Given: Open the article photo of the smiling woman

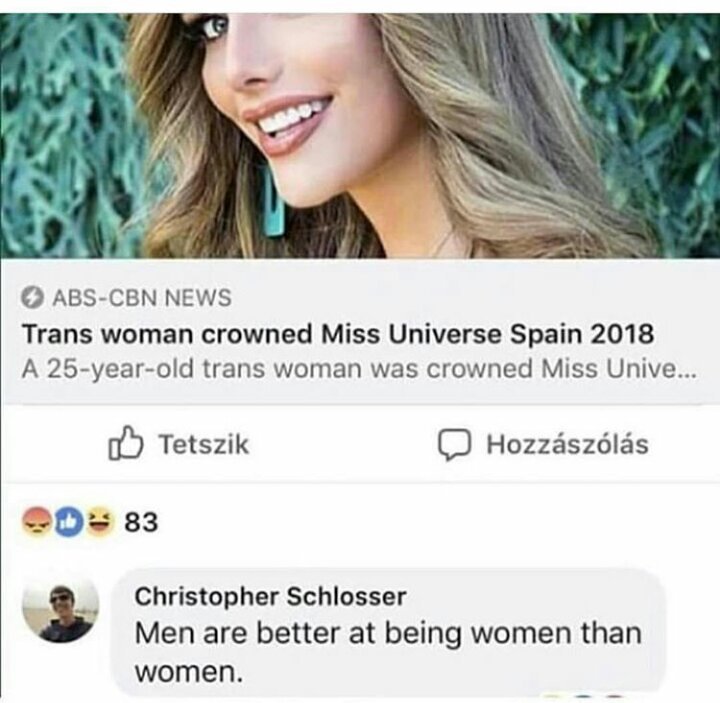Looking at the screenshot, I should pos(360,135).
